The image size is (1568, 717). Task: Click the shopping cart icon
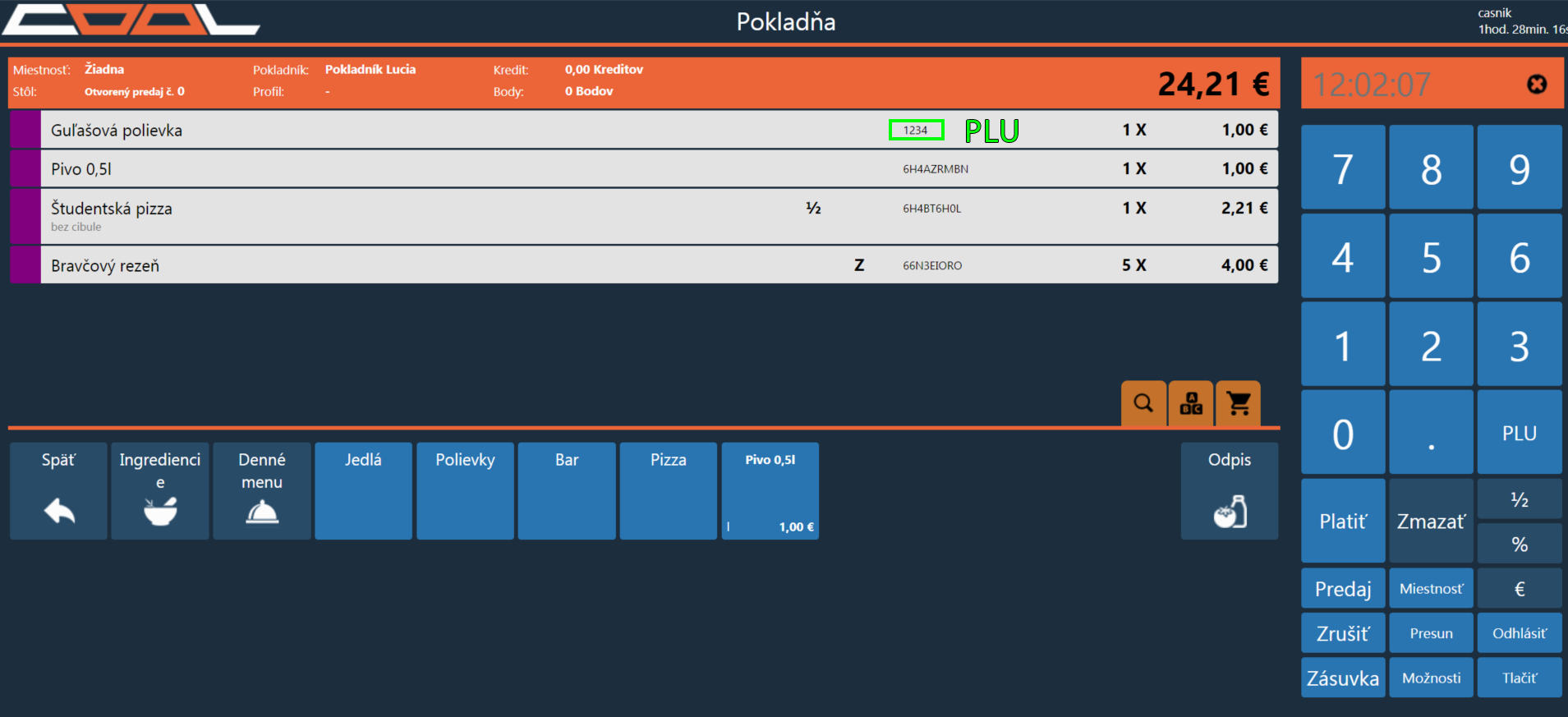point(1238,403)
